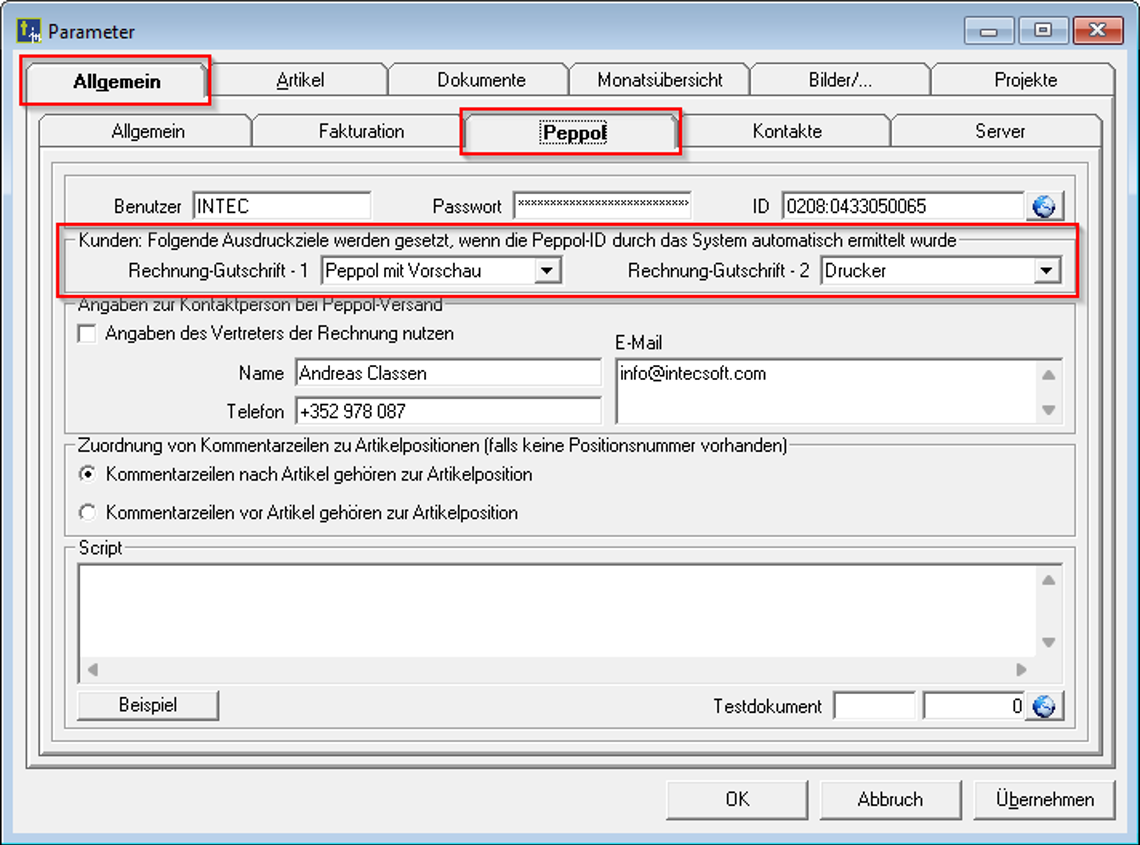Open the Kontakte sub-tab
This screenshot has height=845, width=1140.
click(x=787, y=131)
